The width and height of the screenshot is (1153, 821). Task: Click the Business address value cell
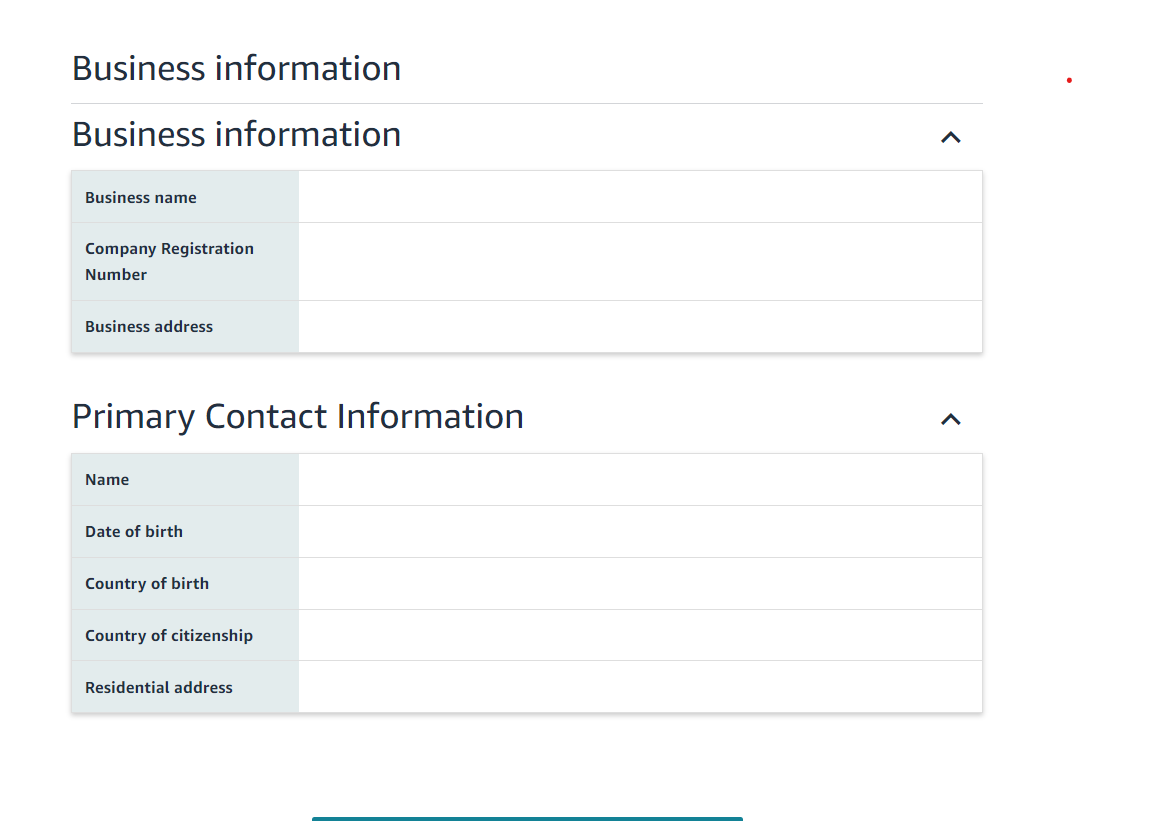(640, 326)
